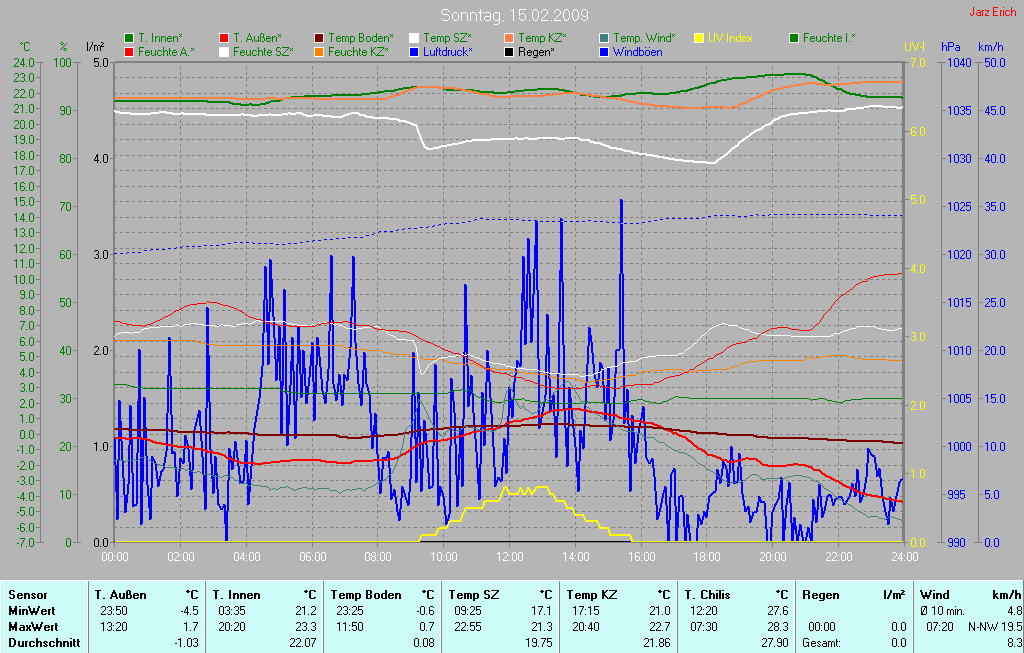Click the T. Außen average -1.03
Image resolution: width=1024 pixels, height=653 pixels.
coord(186,643)
